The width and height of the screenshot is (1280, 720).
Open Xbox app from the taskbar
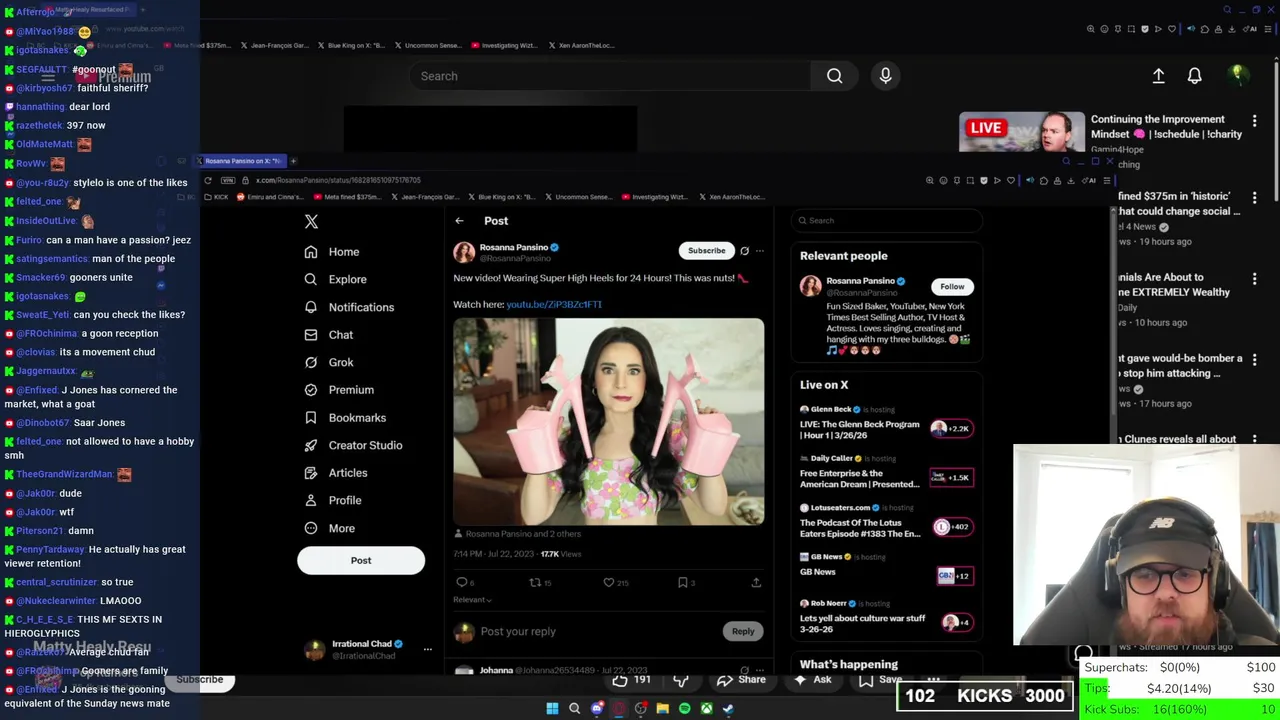[706, 709]
